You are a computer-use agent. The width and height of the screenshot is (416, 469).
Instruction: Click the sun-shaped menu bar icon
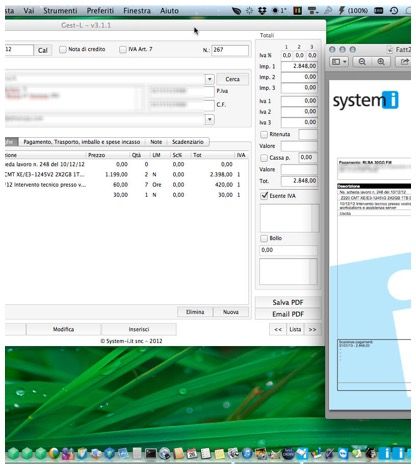(249, 11)
